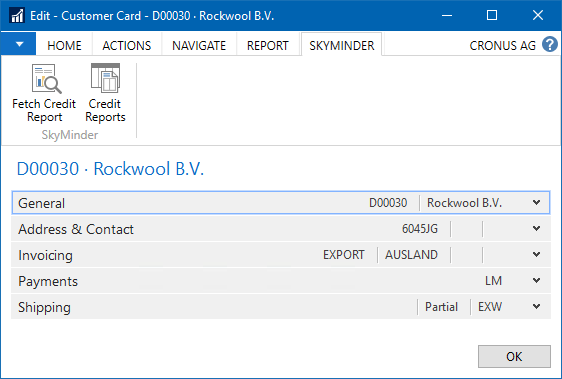562x379 pixels.
Task: Close the Customer Card window
Action: (538, 15)
